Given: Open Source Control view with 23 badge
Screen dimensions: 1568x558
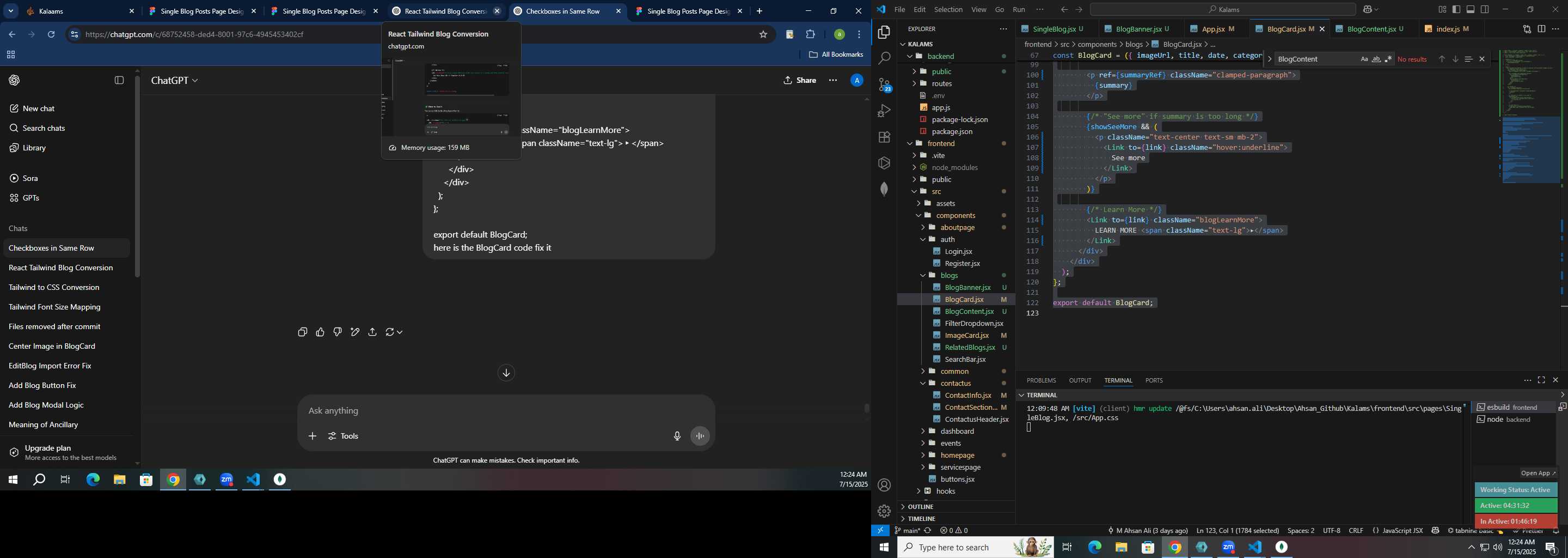Looking at the screenshot, I should click(x=884, y=84).
